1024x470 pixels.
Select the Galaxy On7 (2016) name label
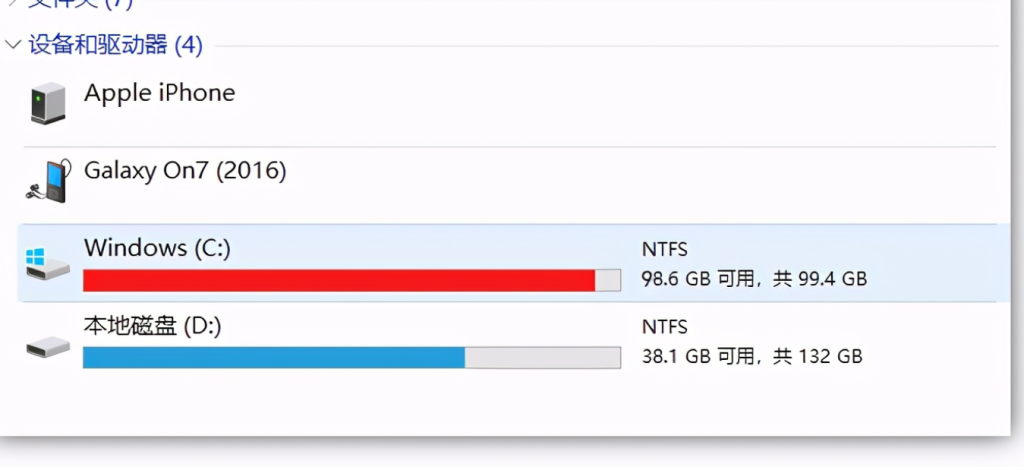click(x=185, y=171)
